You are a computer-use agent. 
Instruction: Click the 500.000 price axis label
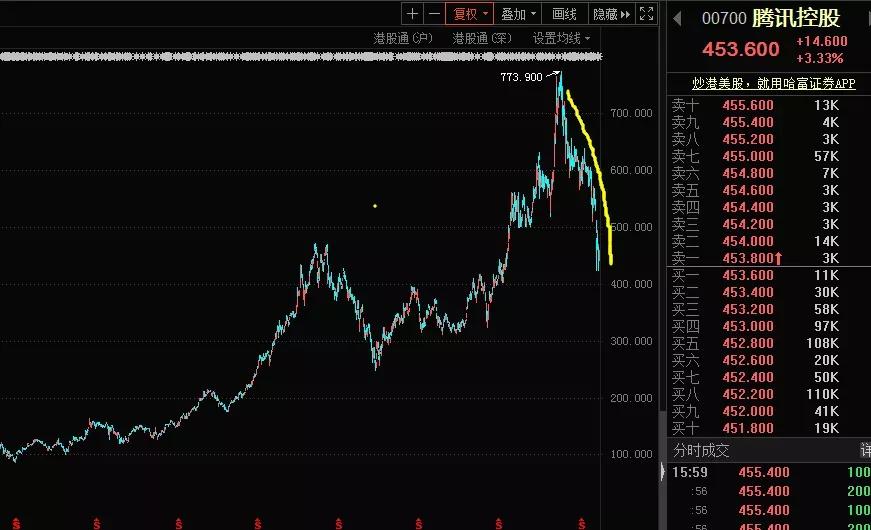coord(631,227)
